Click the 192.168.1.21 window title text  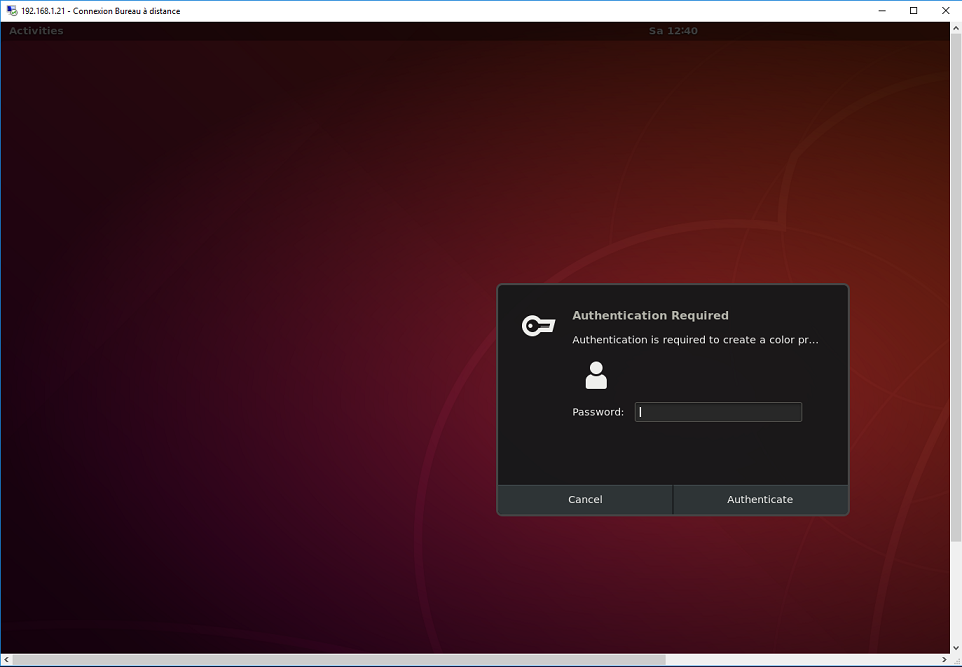[101, 11]
